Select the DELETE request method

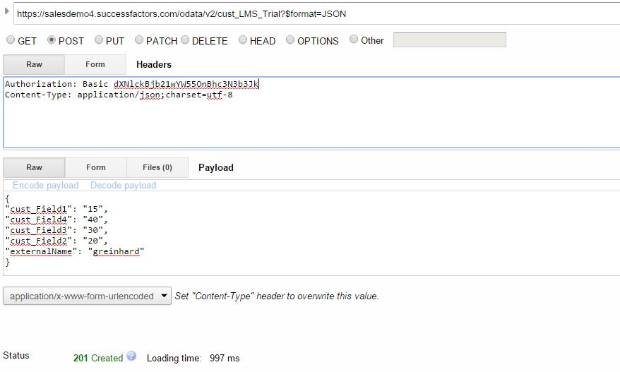(185, 40)
